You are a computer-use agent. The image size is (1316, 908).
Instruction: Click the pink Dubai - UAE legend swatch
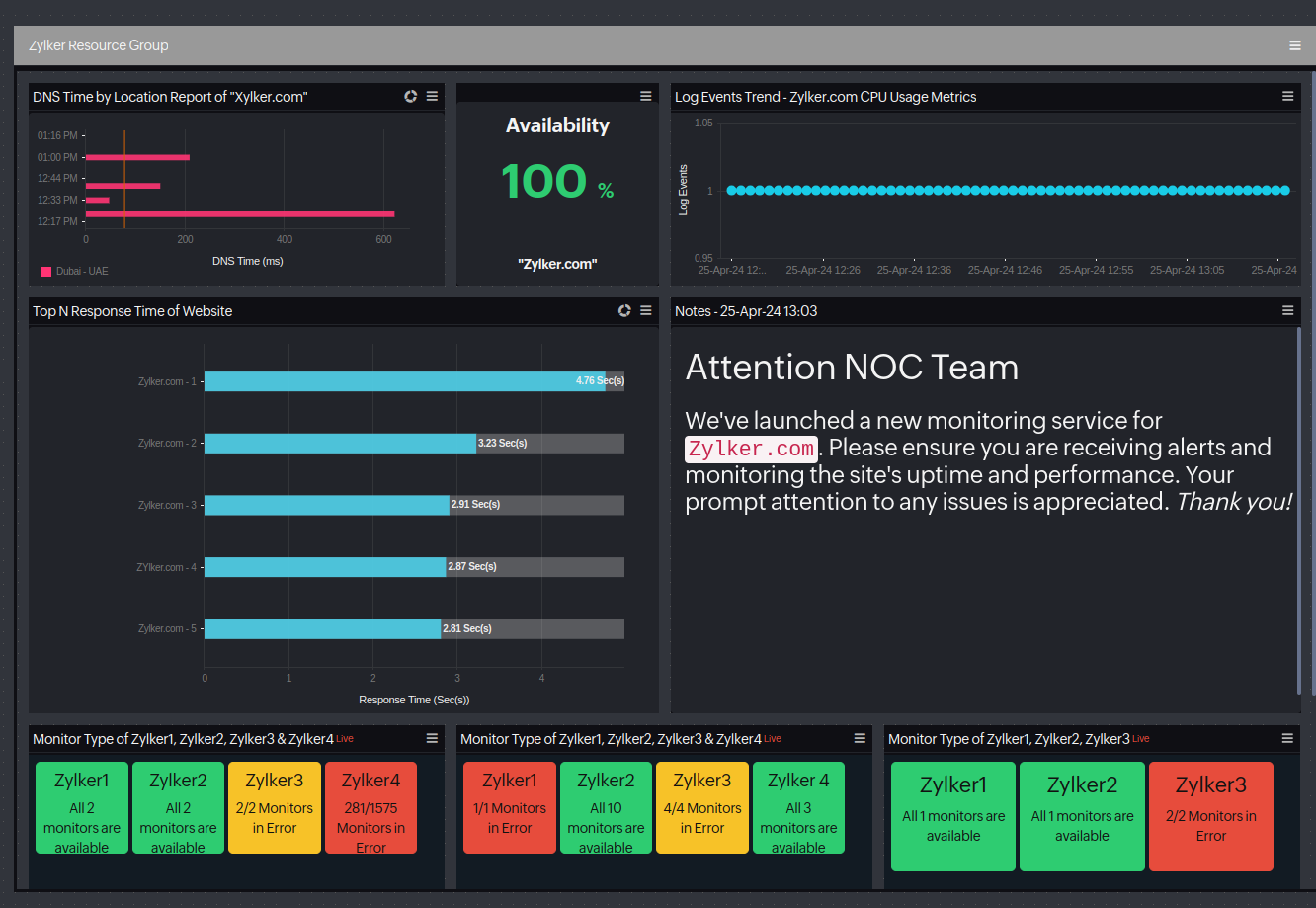[x=46, y=271]
